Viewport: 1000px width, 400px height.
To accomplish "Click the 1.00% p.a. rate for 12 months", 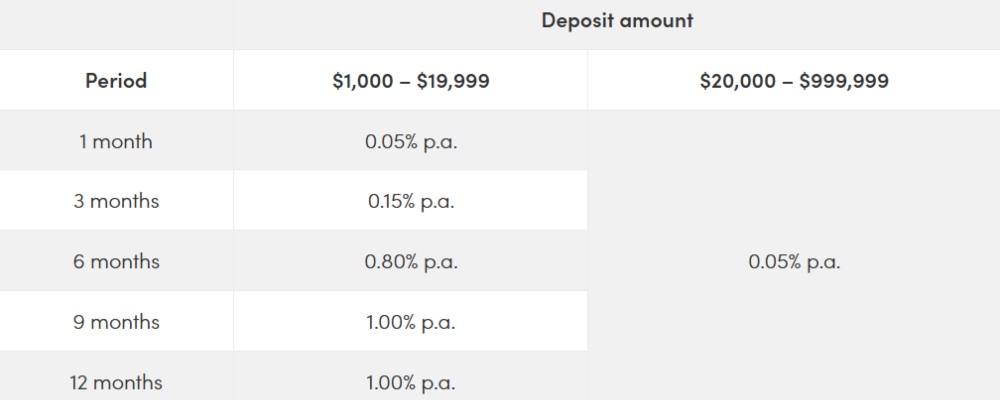I will [411, 382].
